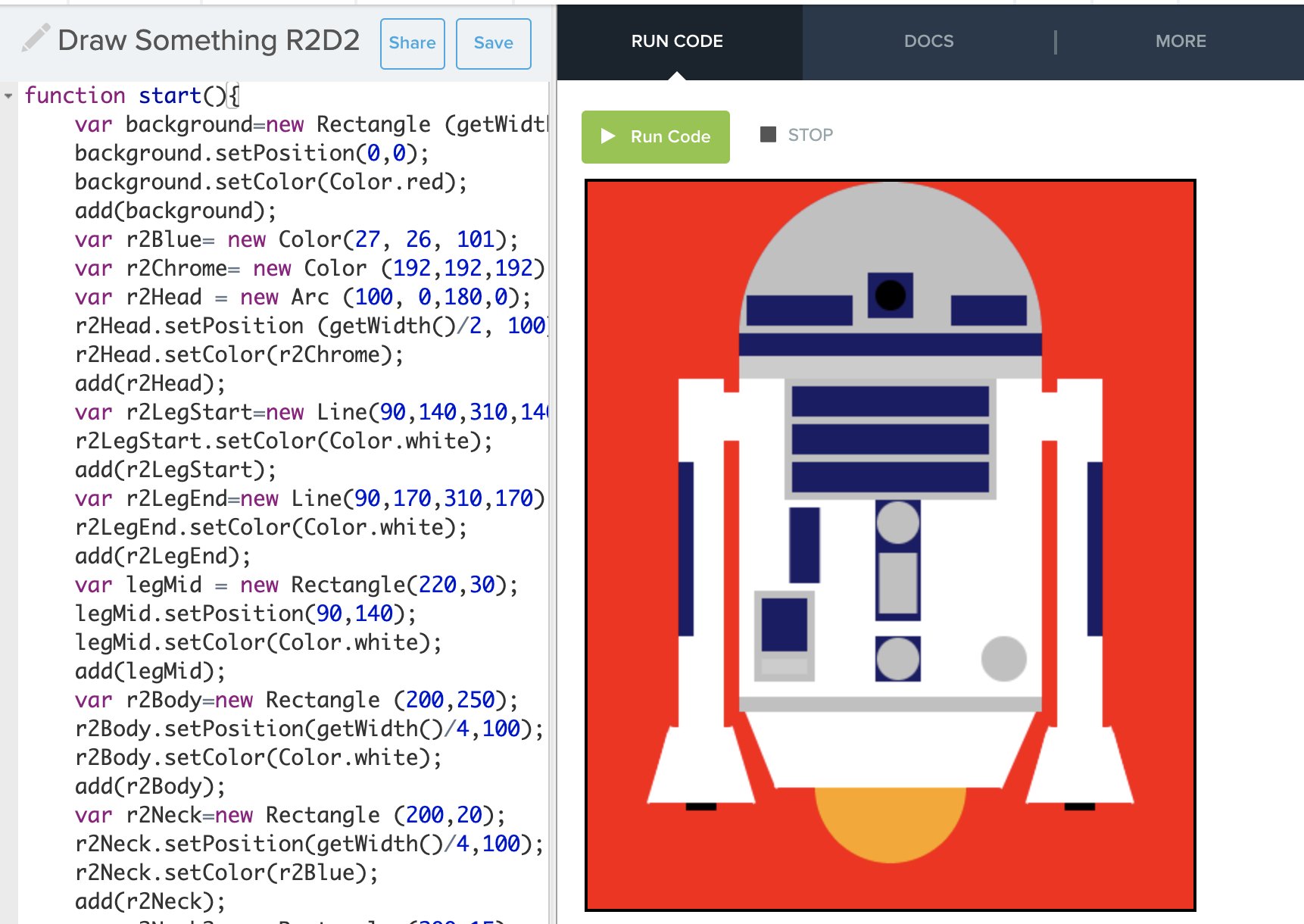
Task: Switch to the RUN CODE tab
Action: 677,42
